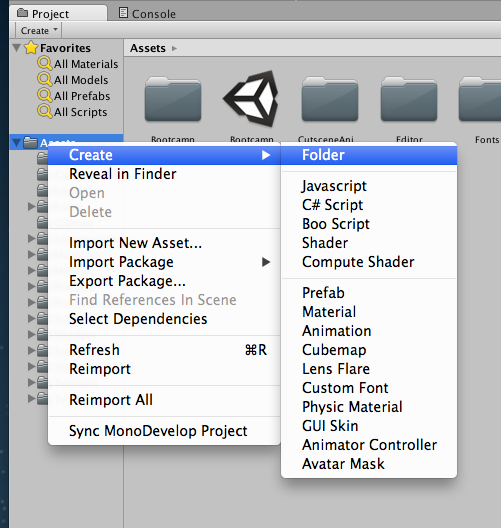Choose Select Dependencies
This screenshot has width=501, height=528.
point(164,319)
